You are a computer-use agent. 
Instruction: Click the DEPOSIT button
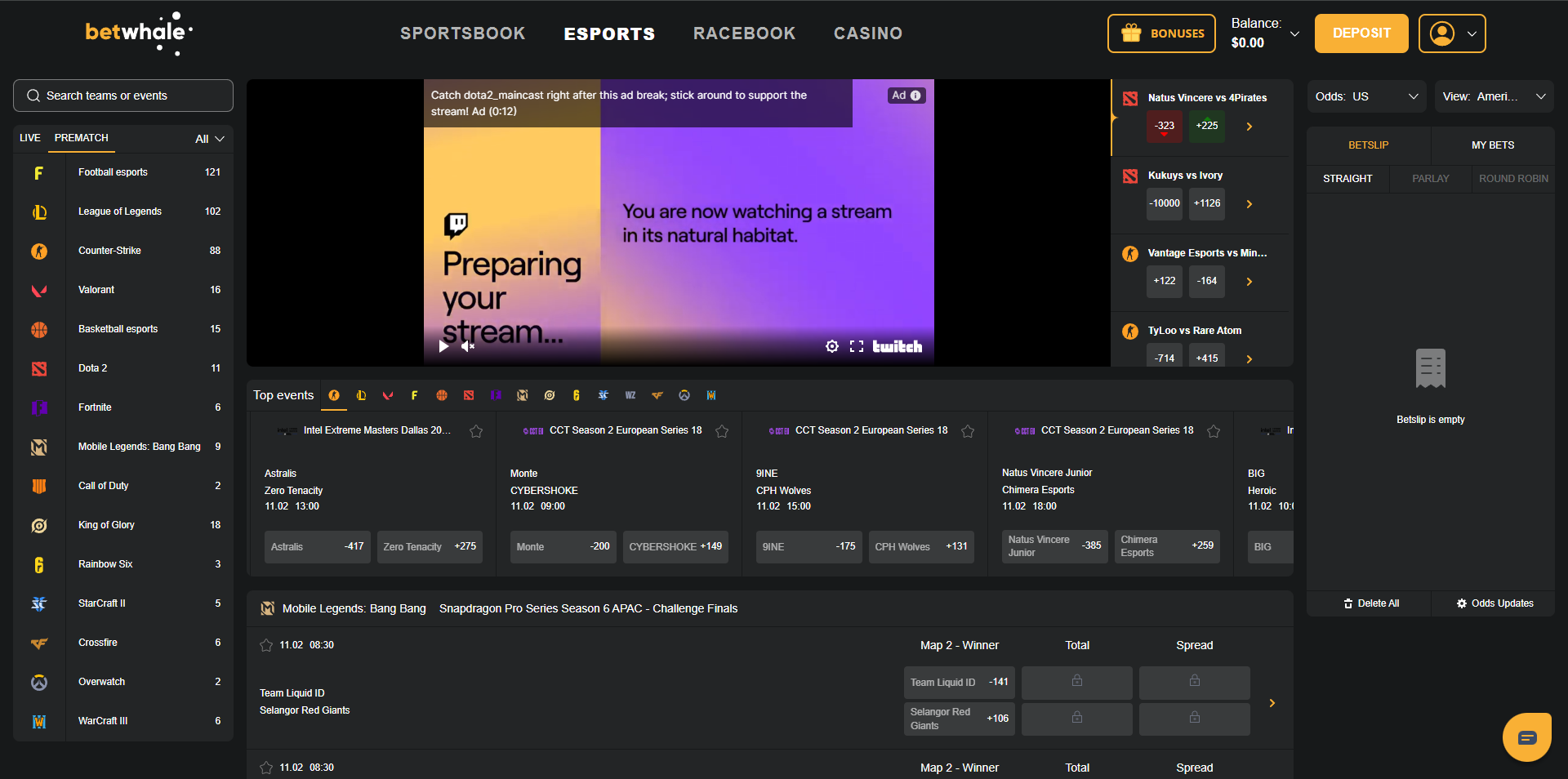coord(1361,33)
